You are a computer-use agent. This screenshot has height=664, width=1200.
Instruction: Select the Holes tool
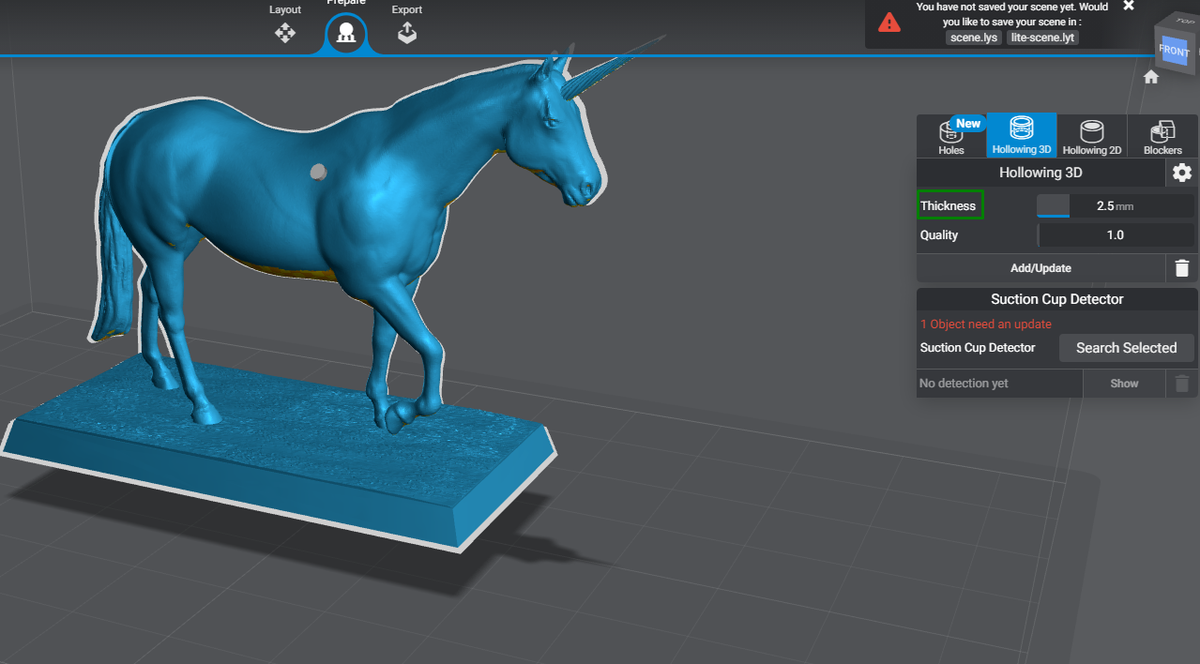951,135
